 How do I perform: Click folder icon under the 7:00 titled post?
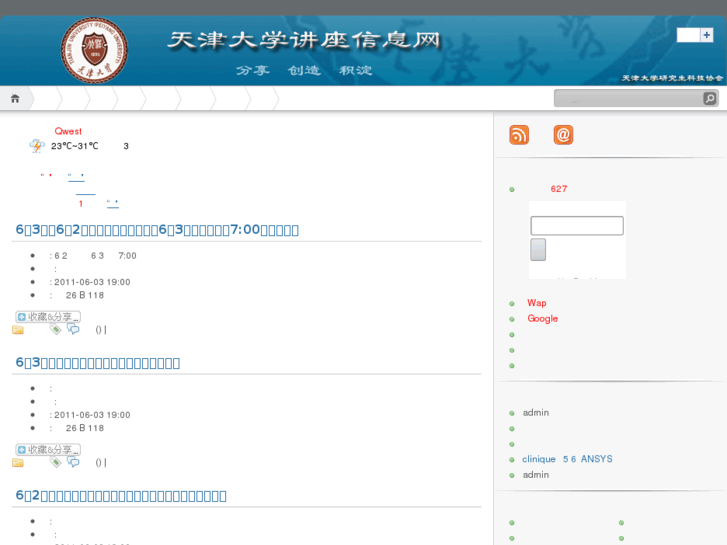(x=18, y=330)
